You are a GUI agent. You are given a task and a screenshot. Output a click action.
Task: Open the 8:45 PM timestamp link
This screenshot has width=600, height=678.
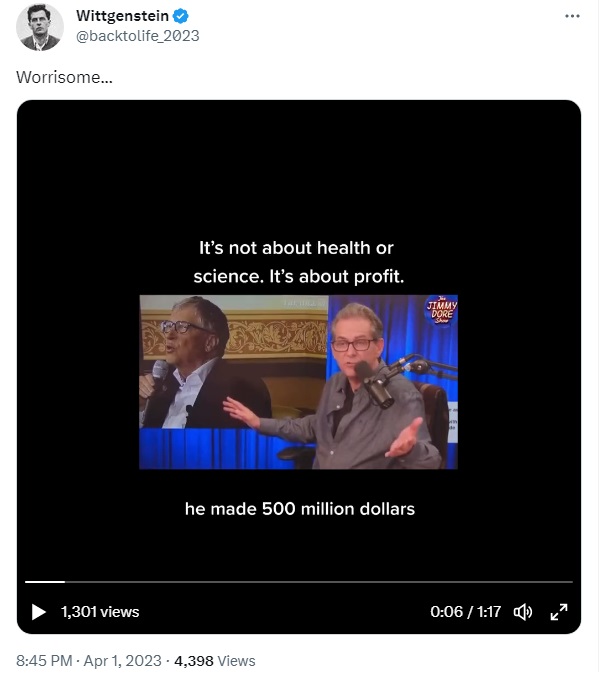[44, 661]
